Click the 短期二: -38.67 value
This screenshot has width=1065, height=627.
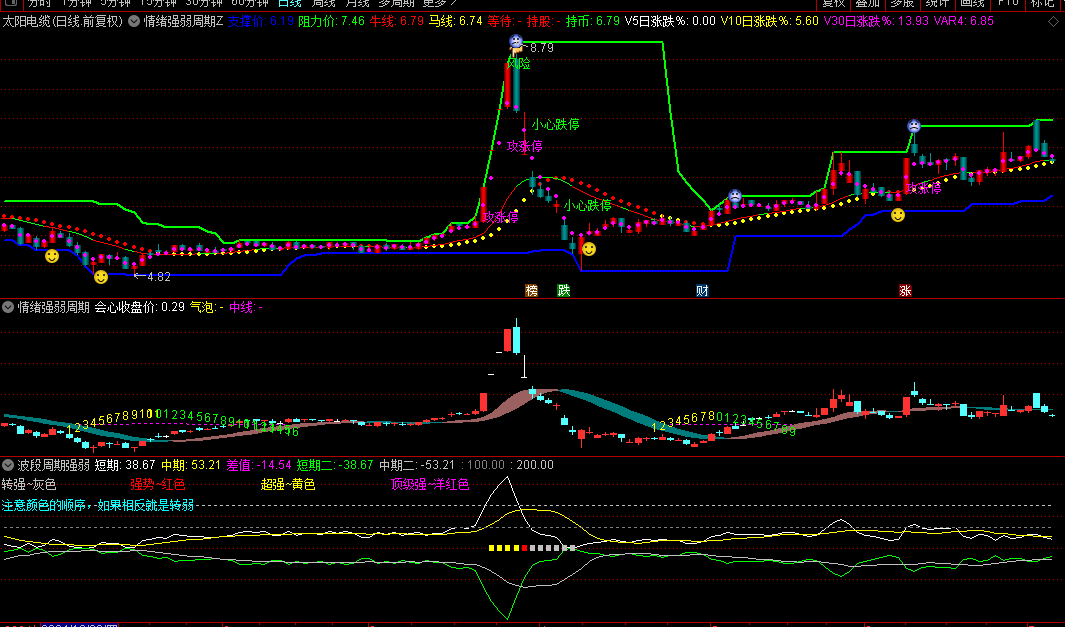point(336,465)
